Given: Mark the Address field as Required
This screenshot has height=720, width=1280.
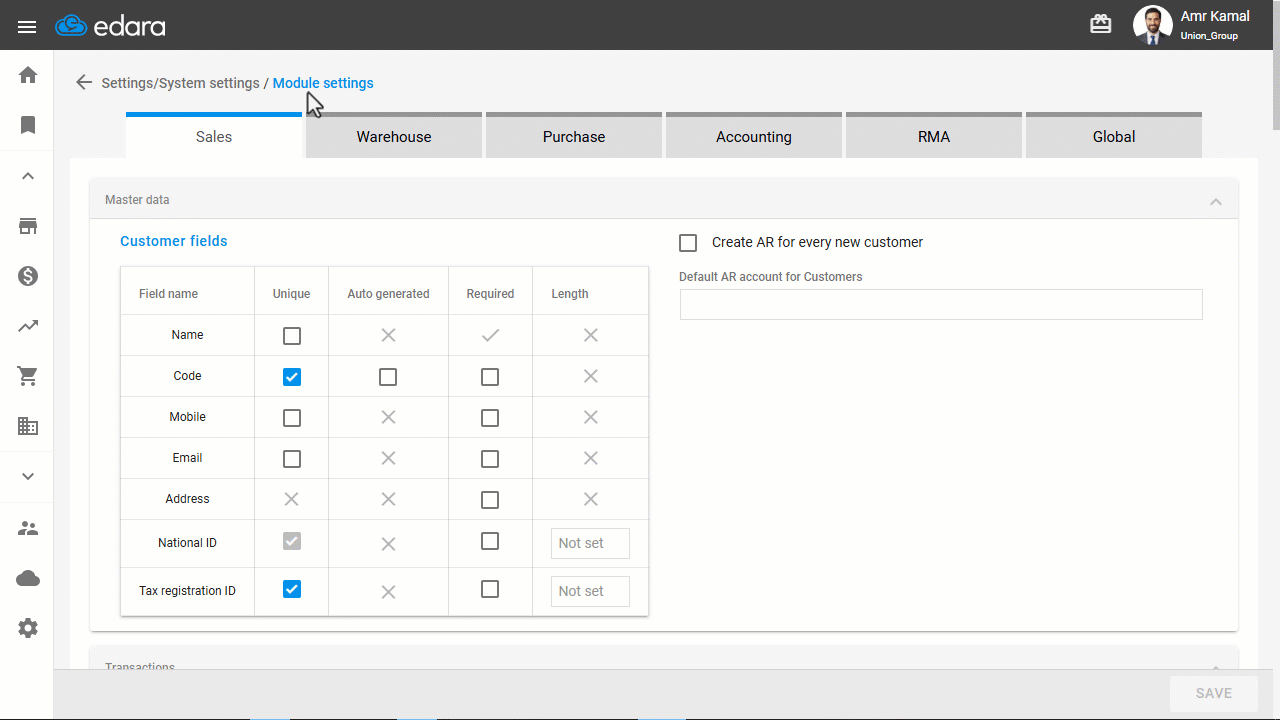Looking at the screenshot, I should [490, 500].
